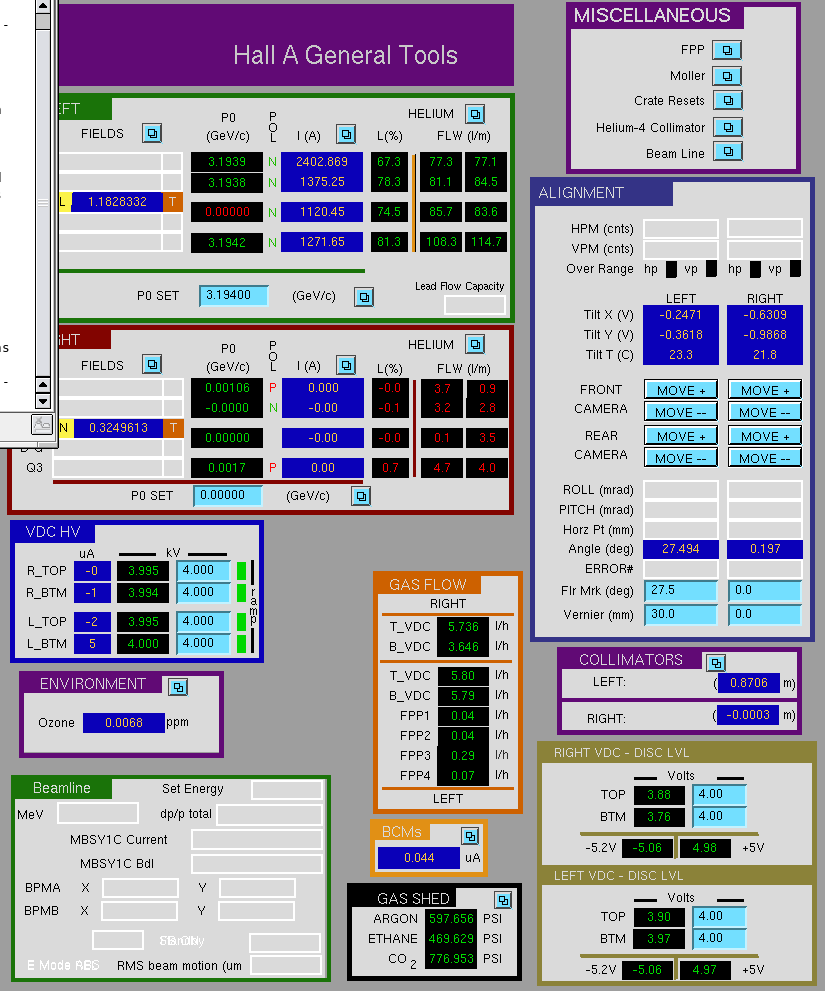Click right collimator value -0.0003

coord(748,715)
